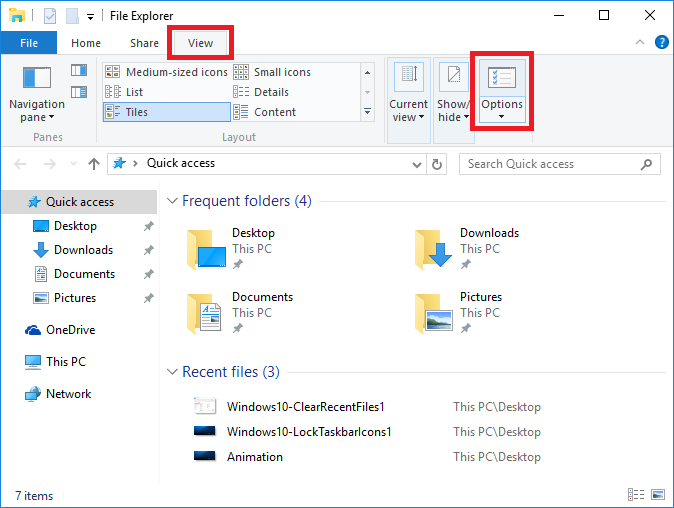The height and width of the screenshot is (508, 674).
Task: Switch to the Home ribbon tab
Action: pos(86,43)
